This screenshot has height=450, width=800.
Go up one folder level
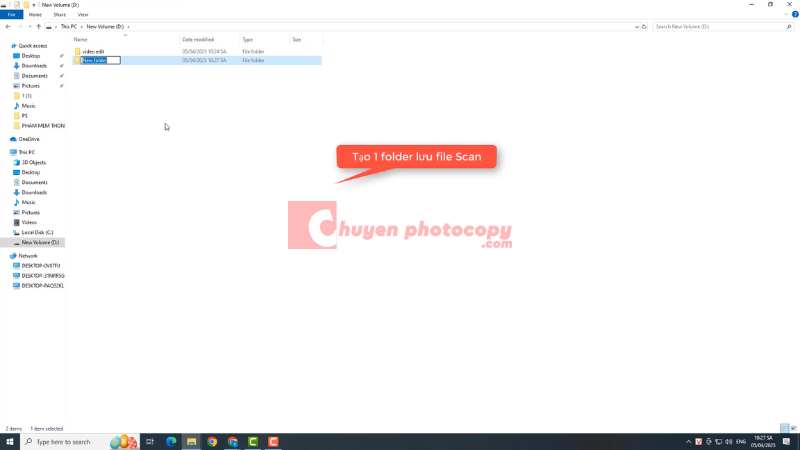[x=39, y=27]
